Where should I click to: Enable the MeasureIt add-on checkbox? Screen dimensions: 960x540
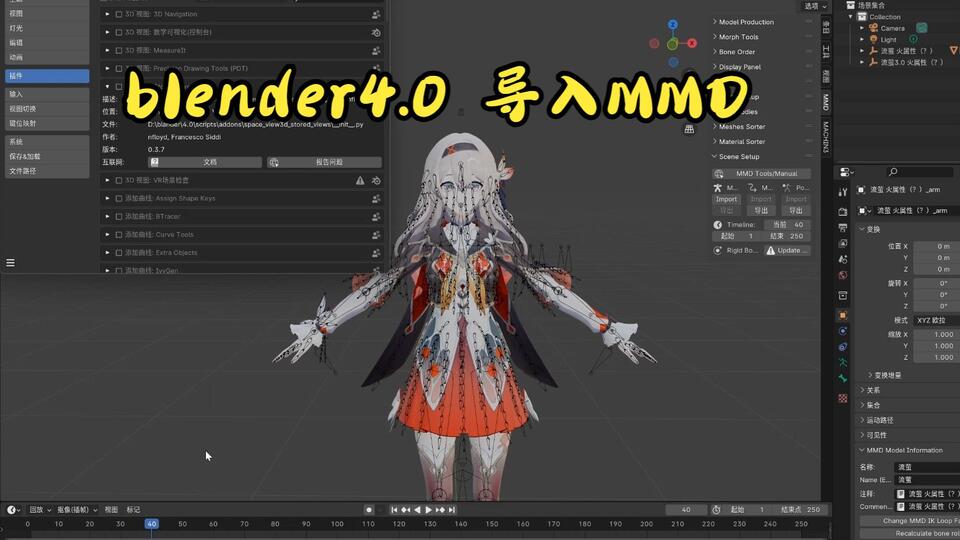[x=119, y=50]
